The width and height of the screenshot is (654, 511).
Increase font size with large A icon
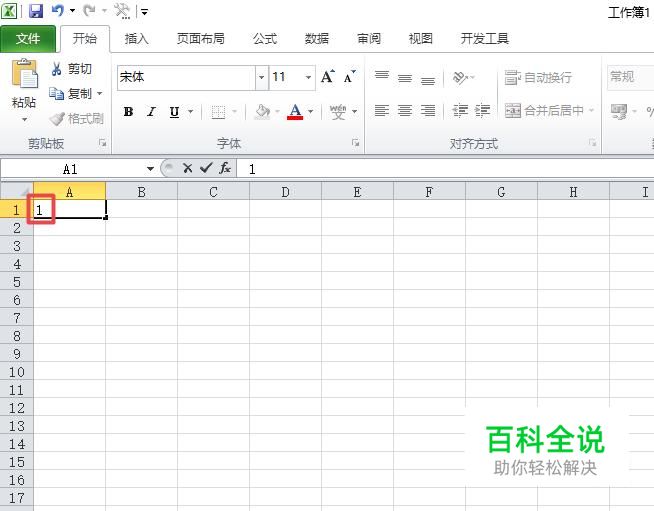click(328, 77)
